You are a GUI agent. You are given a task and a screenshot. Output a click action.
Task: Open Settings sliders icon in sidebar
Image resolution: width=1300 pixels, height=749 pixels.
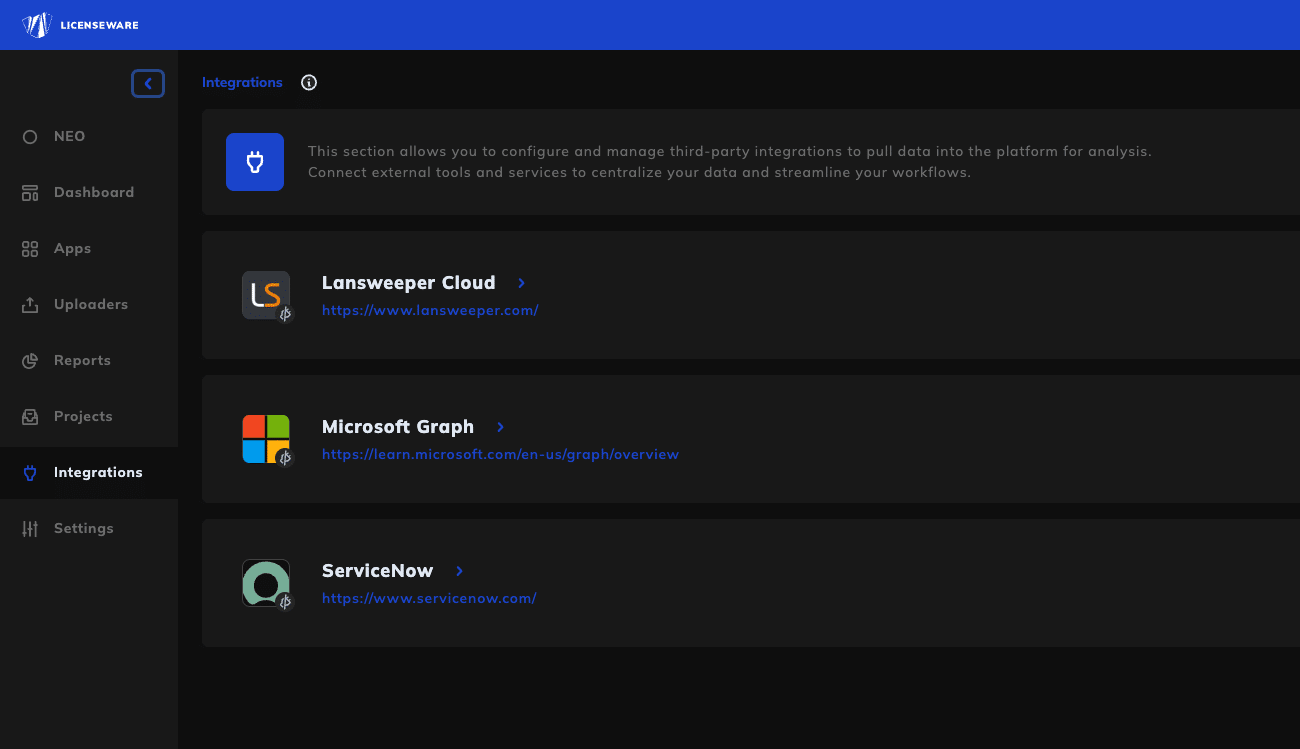(30, 528)
